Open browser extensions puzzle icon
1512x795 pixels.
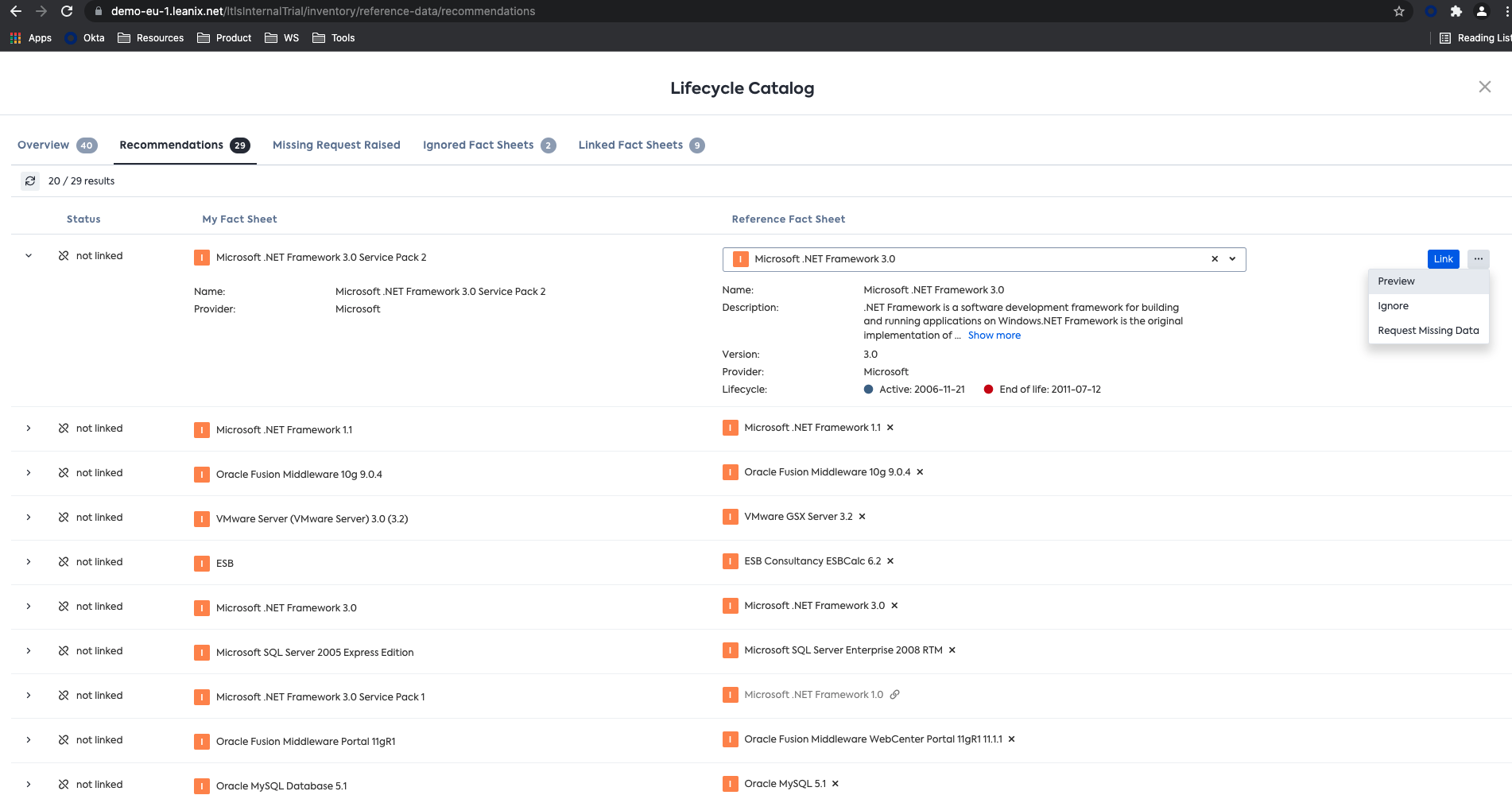[1456, 11]
